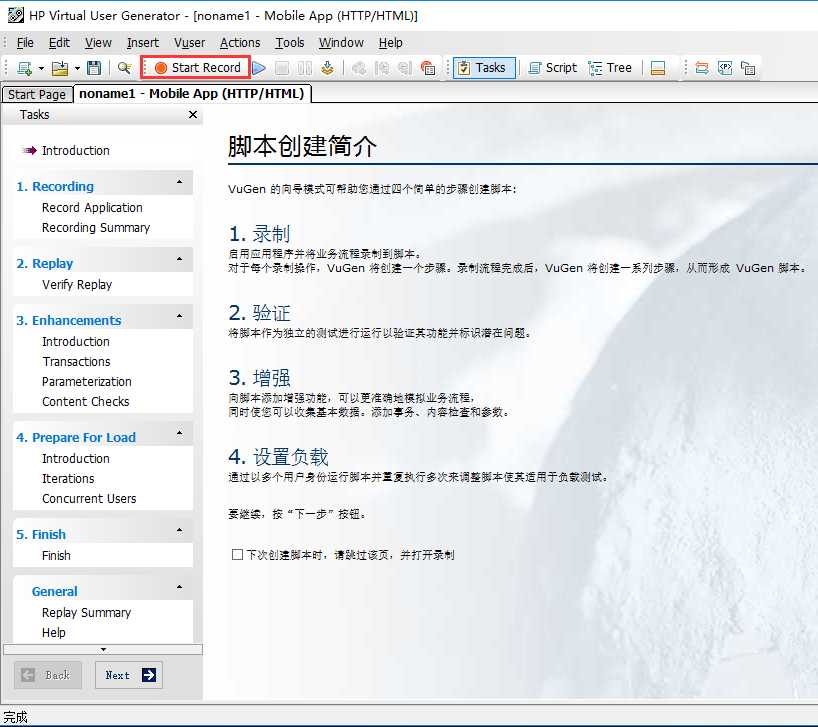Open the View menu

pos(98,43)
